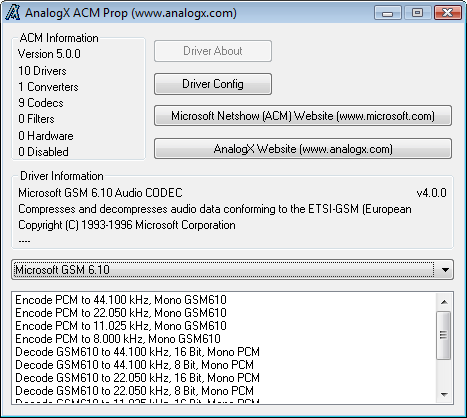This screenshot has width=467, height=418.
Task: Open Microsoft Netshow (ACM) Website link button
Action: tap(303, 116)
